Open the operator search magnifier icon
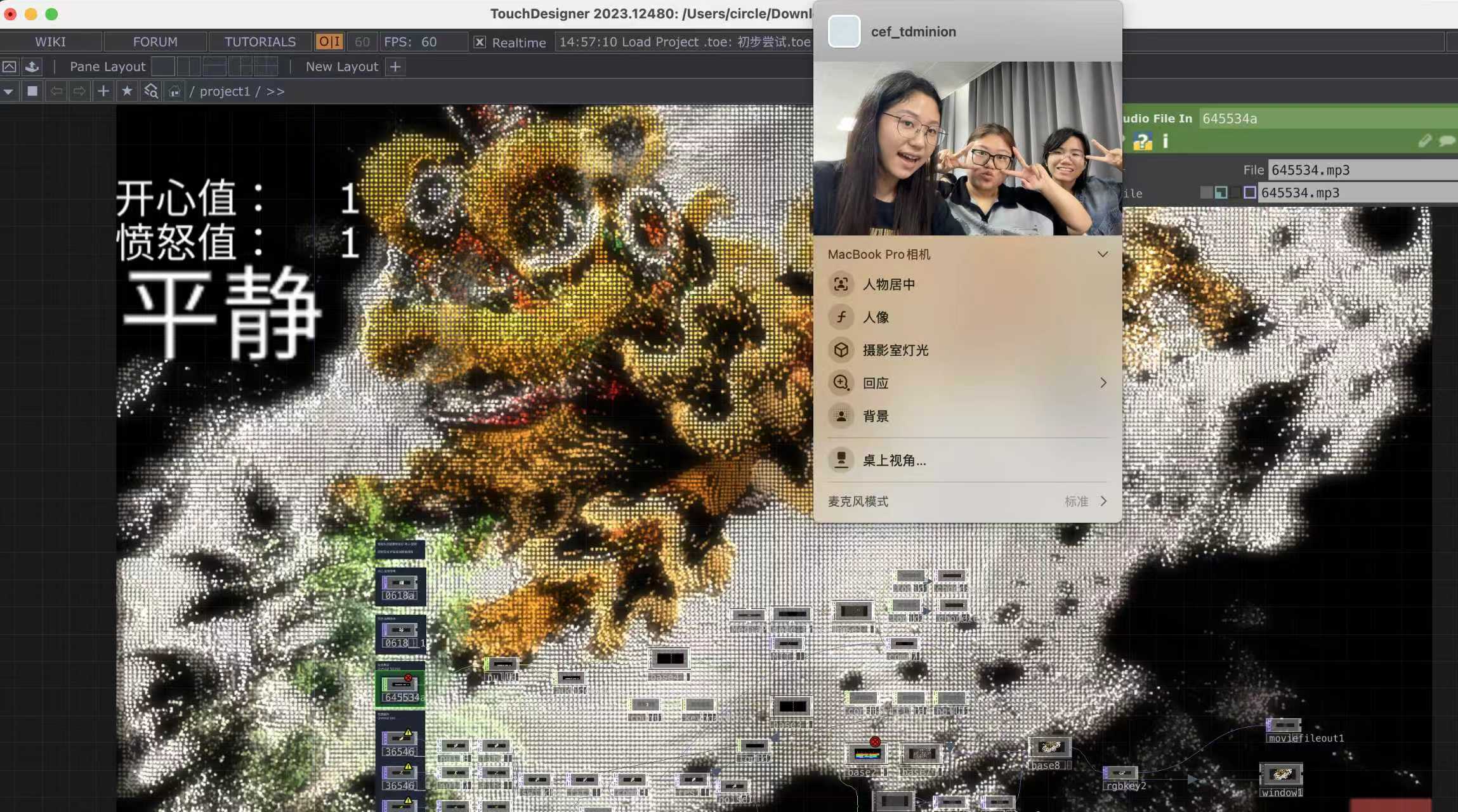The width and height of the screenshot is (1458, 812). [x=151, y=91]
